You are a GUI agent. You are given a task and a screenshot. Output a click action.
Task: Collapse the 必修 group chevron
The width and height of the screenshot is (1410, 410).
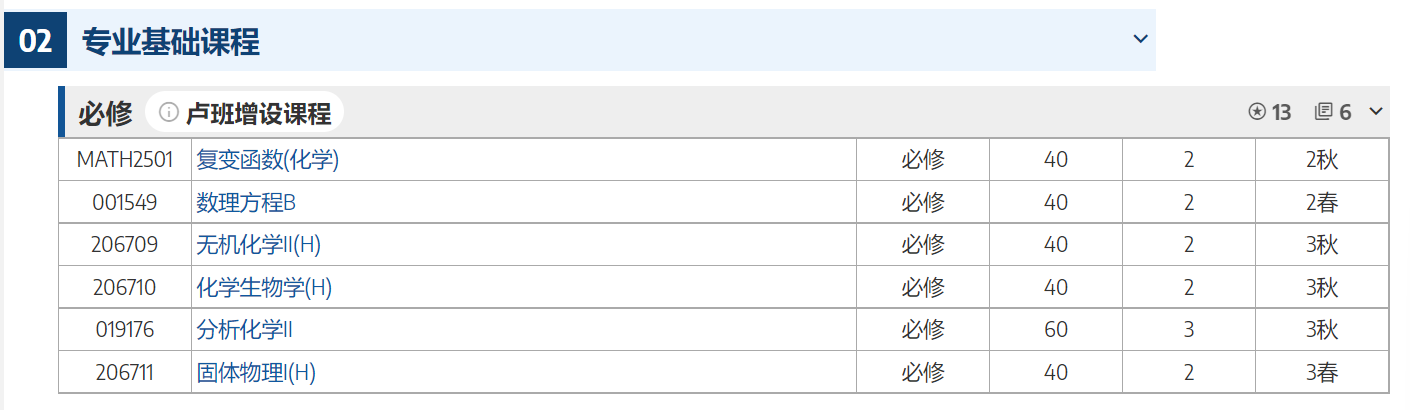coord(1376,111)
